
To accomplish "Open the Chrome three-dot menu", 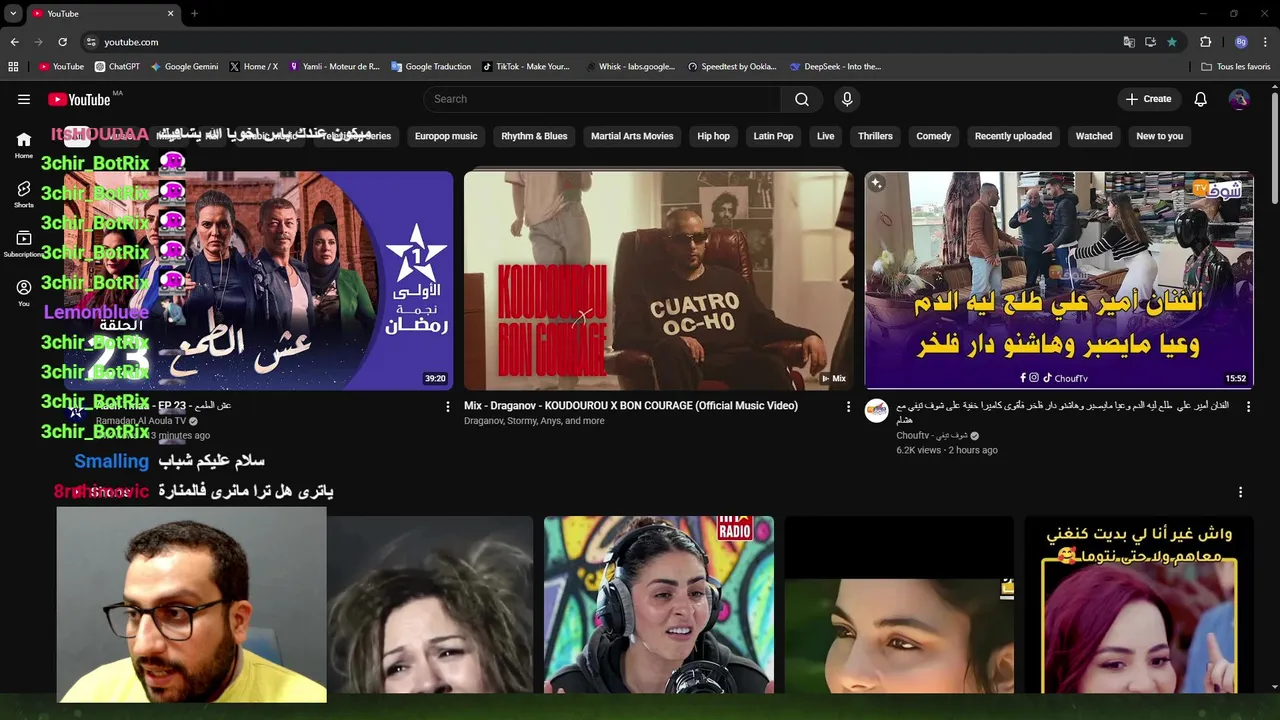I will tap(1266, 42).
